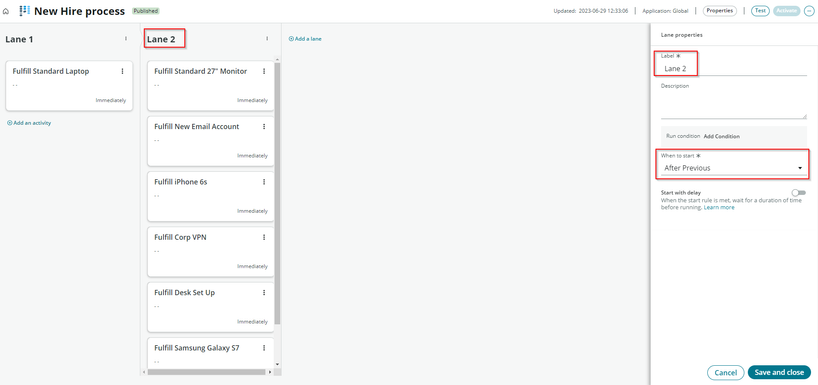The width and height of the screenshot is (818, 385).
Task: Open Fulfill New Email Account card menu
Action: tap(264, 127)
